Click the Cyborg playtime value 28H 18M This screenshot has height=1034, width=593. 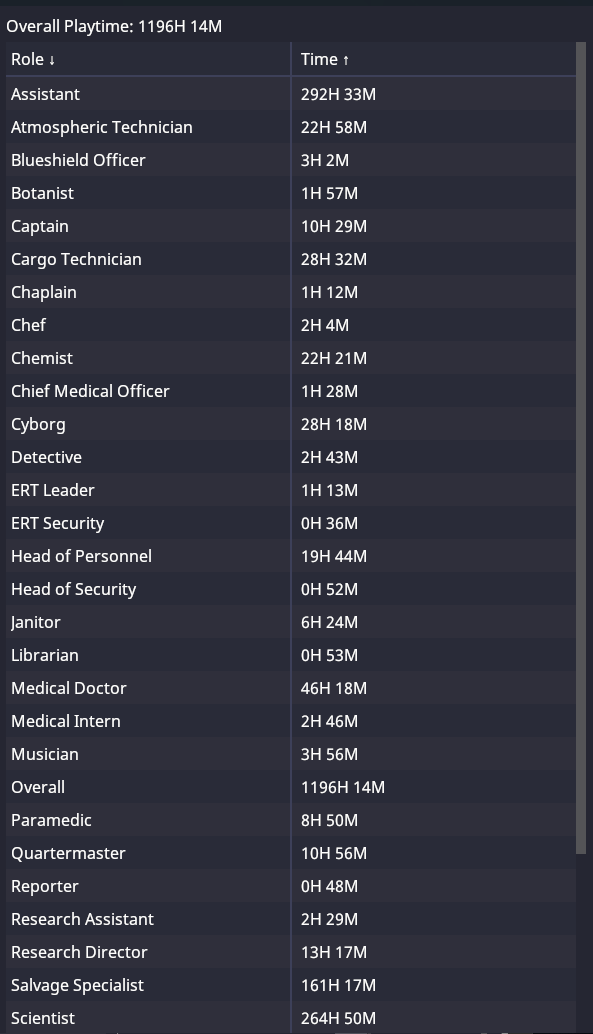click(334, 424)
